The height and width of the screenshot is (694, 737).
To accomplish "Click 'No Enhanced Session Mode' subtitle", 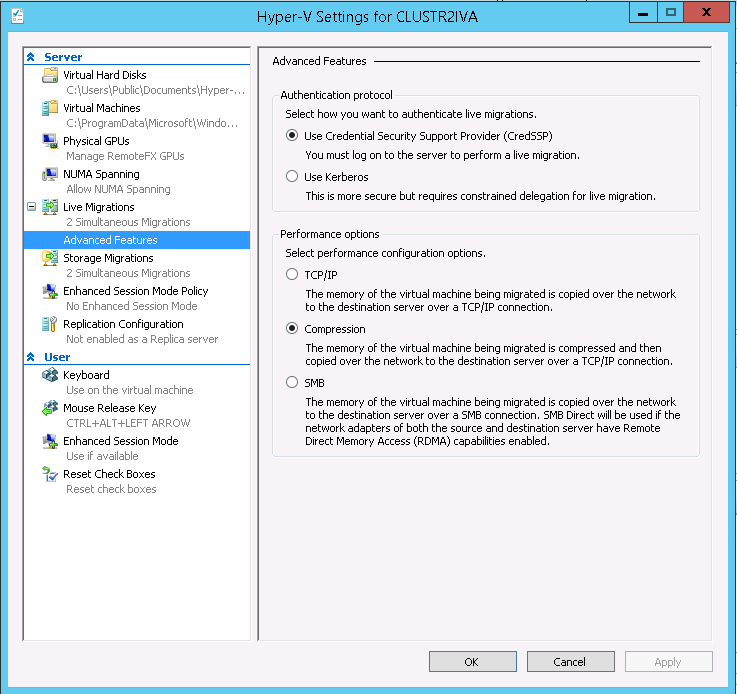I will coord(132,306).
